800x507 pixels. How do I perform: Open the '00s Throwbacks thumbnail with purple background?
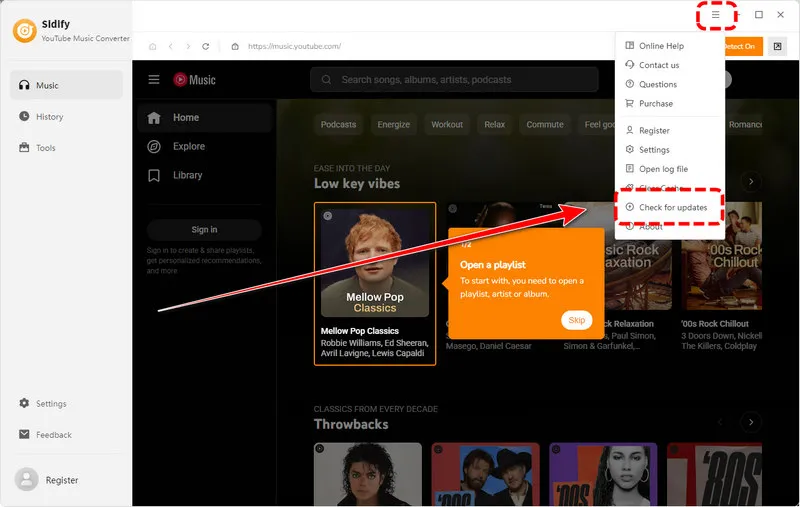pyautogui.click(x=603, y=474)
